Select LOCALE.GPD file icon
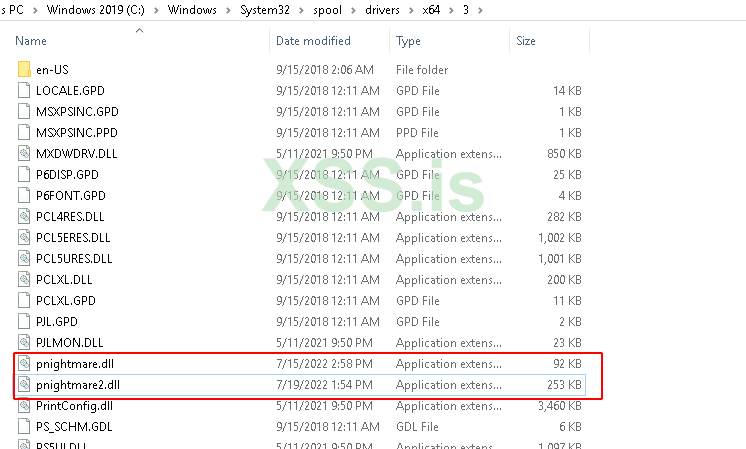The width and height of the screenshot is (746, 449). pyautogui.click(x=24, y=90)
